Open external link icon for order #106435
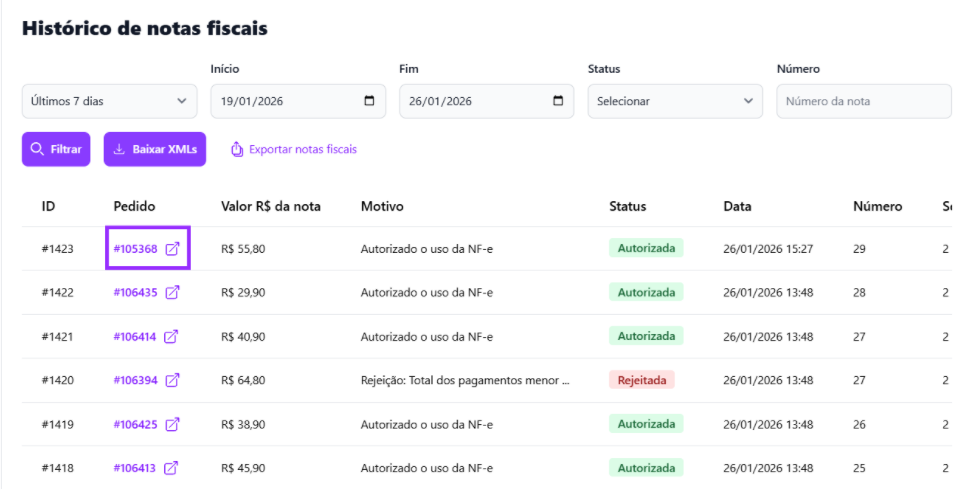Image resolution: width=969 pixels, height=491 pixels. click(x=173, y=293)
